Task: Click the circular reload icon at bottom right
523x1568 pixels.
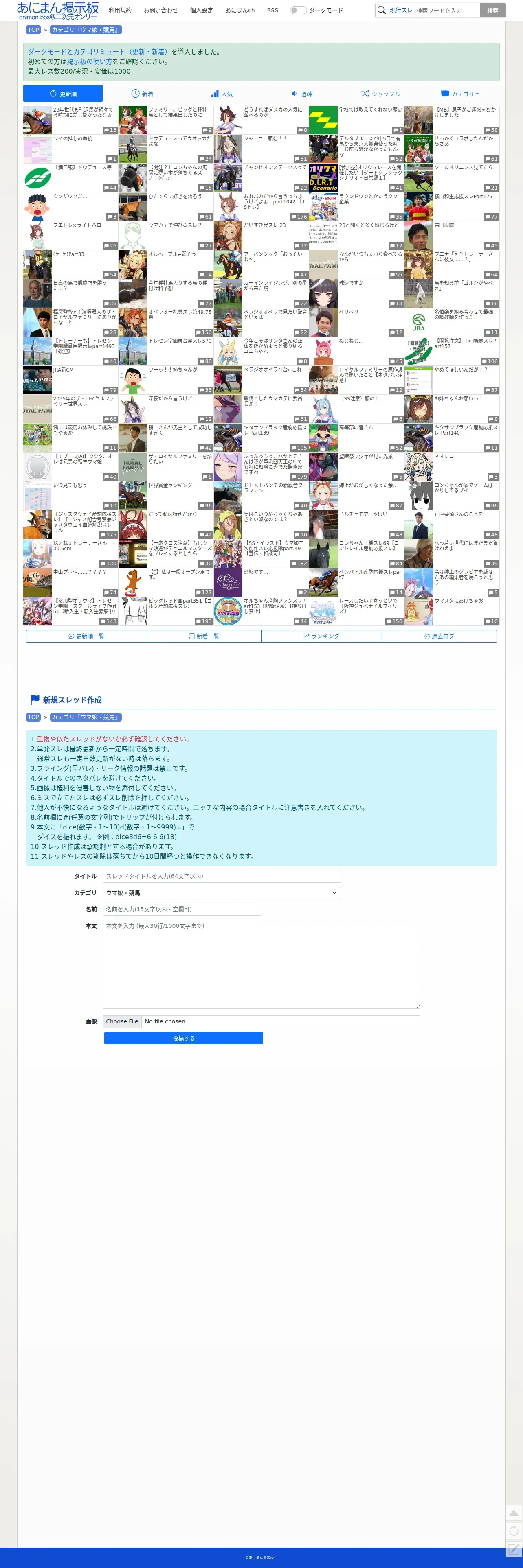Action: tap(514, 1530)
